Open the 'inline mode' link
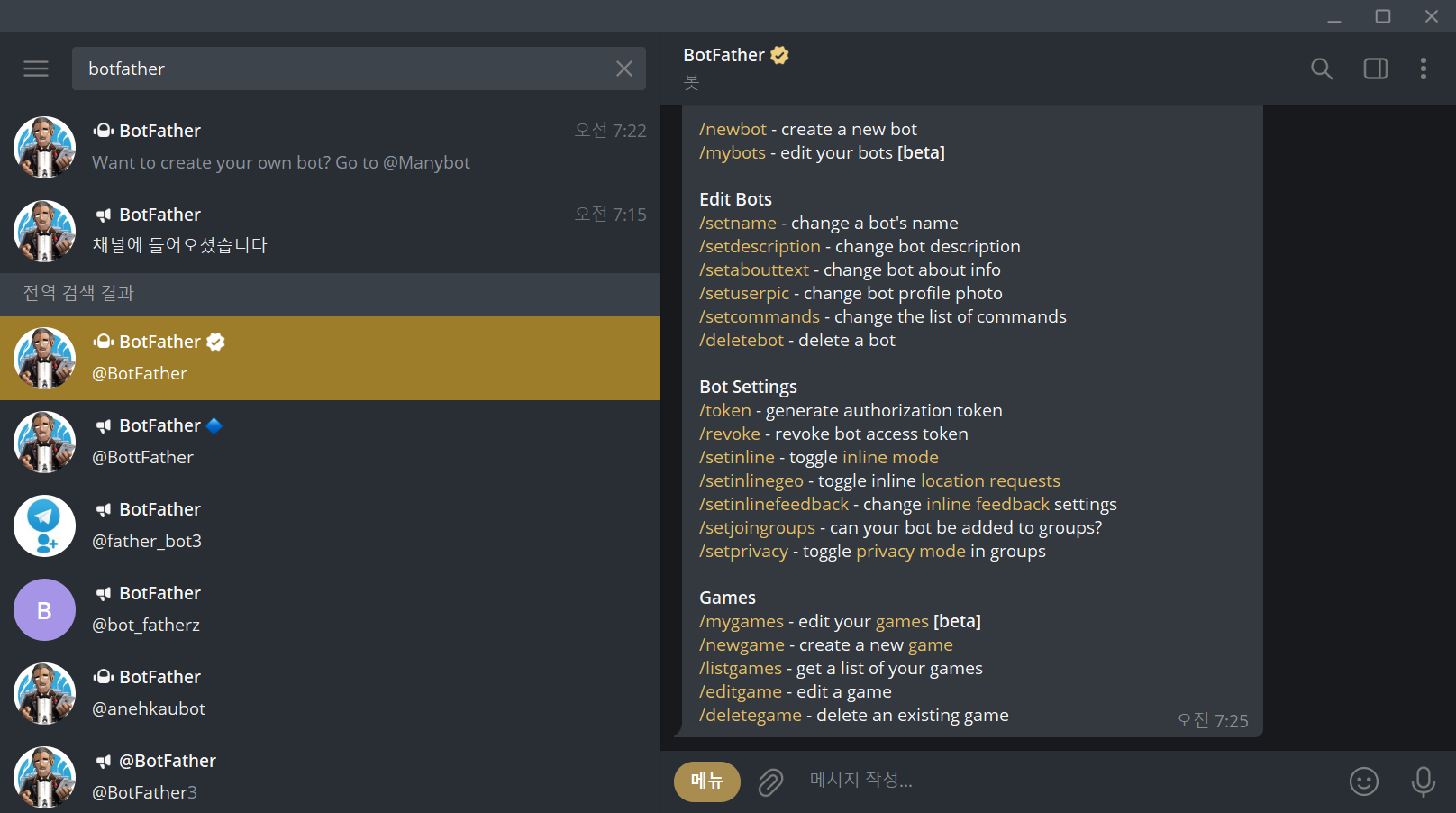The height and width of the screenshot is (813, 1456). 890,457
